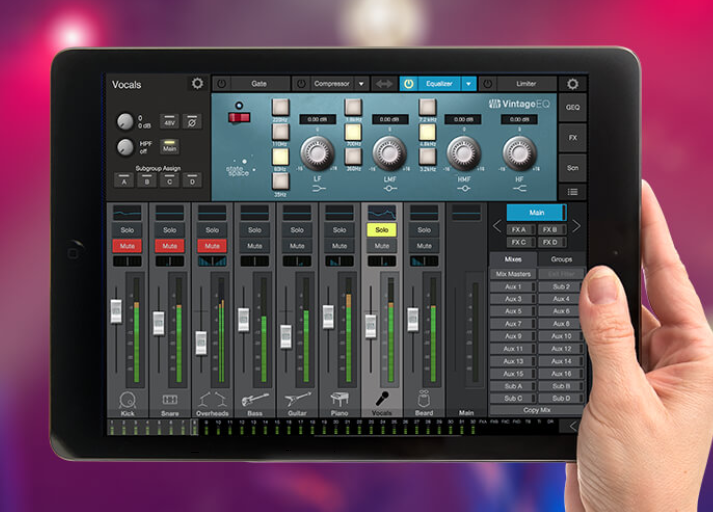The image size is (713, 512).
Task: Click the Kick drum instrument icon
Action: (127, 400)
